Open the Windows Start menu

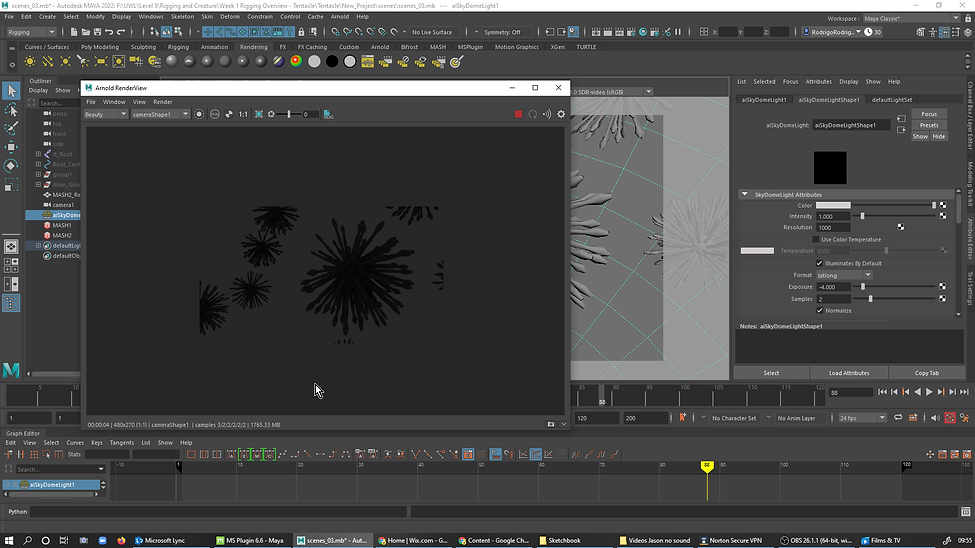coord(9,541)
